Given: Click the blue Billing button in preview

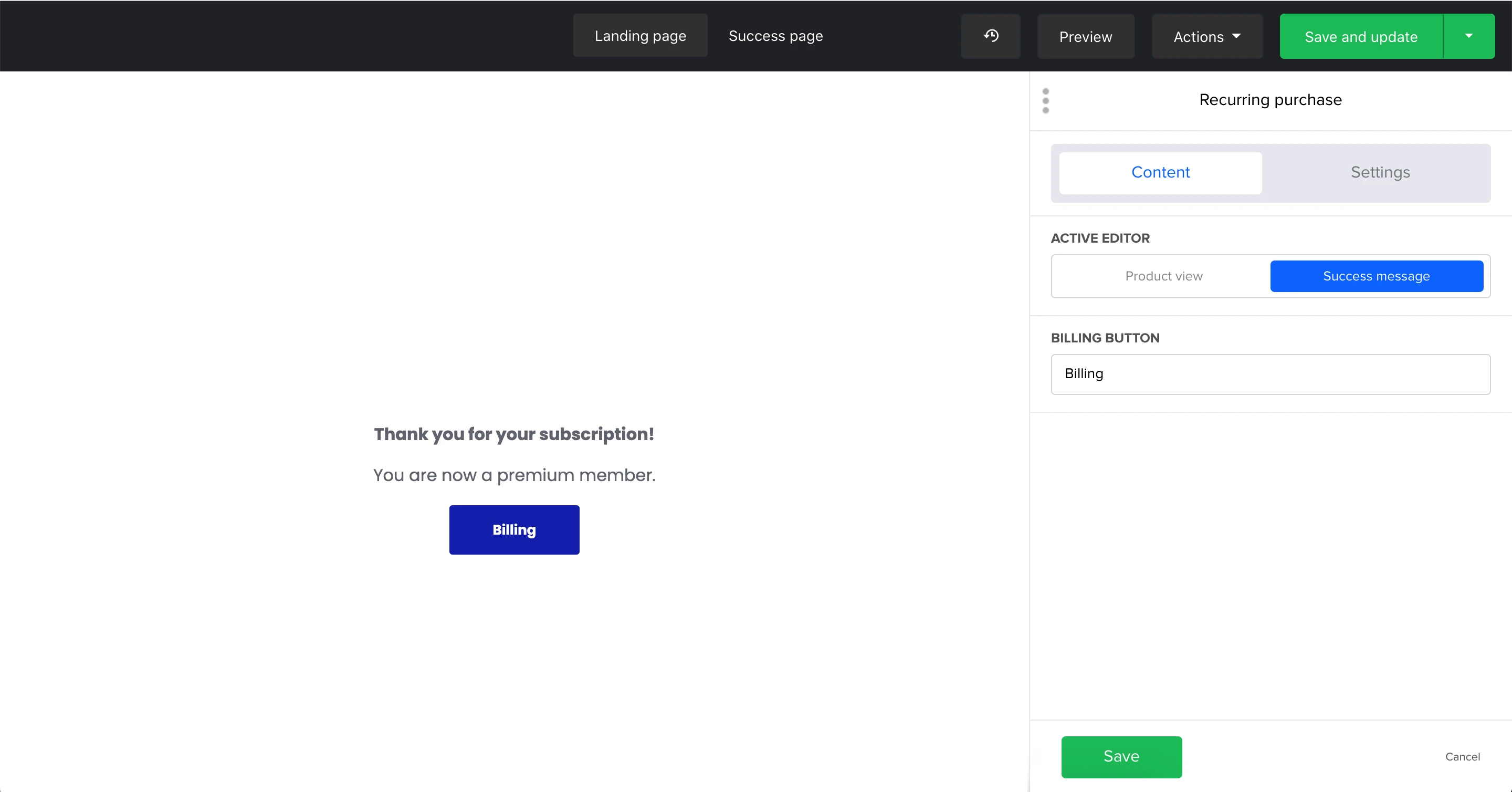Looking at the screenshot, I should coord(514,529).
